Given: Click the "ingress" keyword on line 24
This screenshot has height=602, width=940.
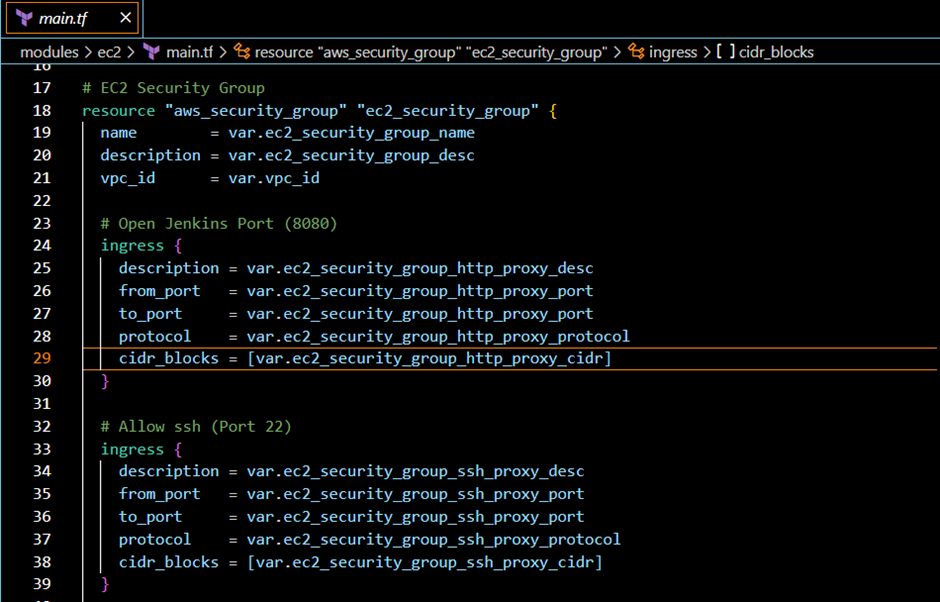Looking at the screenshot, I should click(132, 246).
